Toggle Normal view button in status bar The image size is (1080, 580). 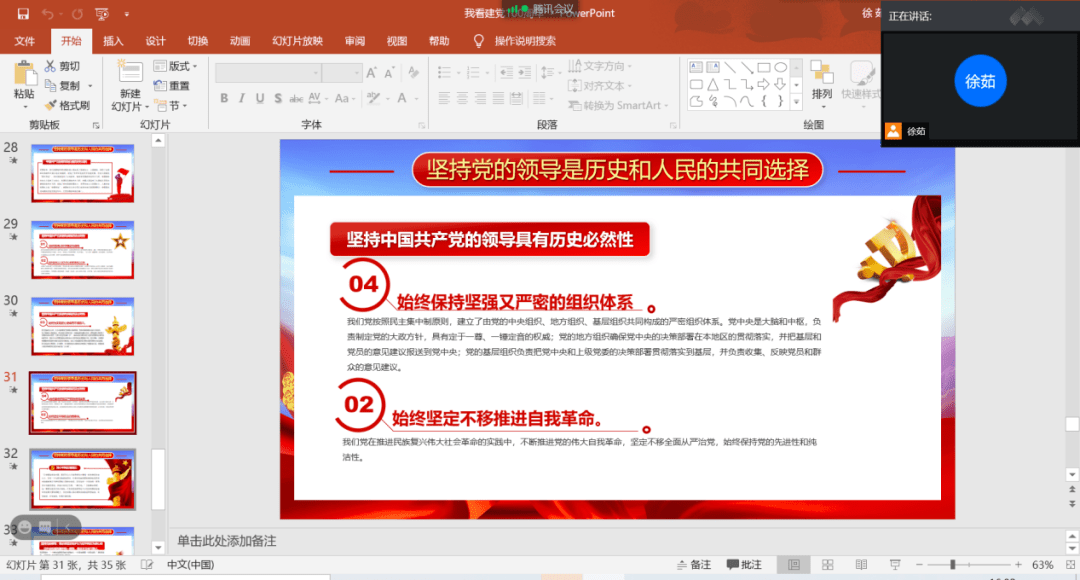(x=793, y=565)
